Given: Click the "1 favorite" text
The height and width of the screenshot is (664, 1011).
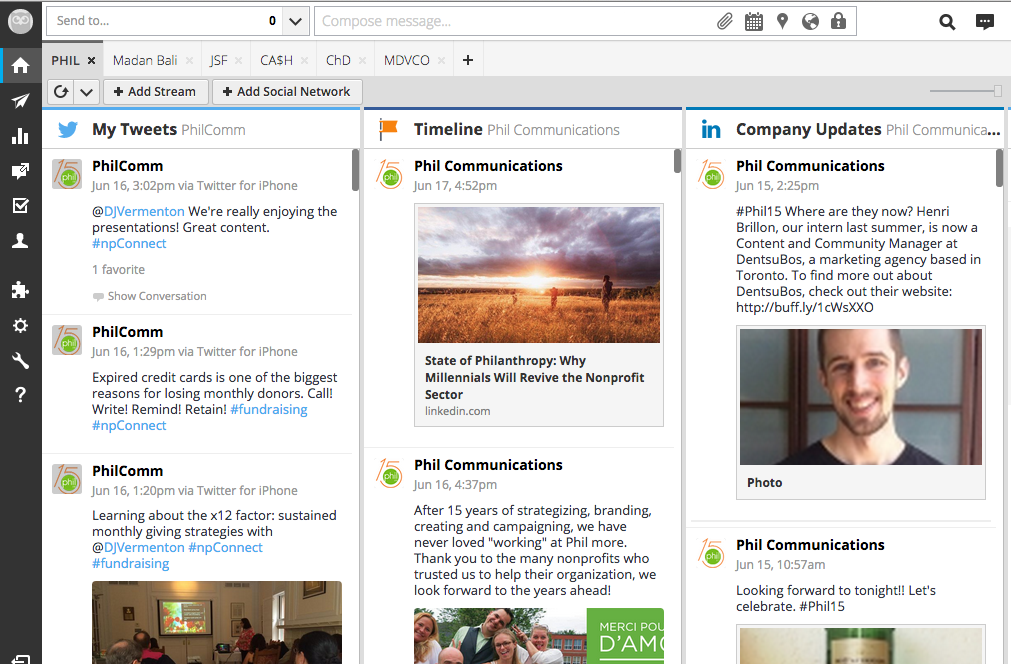Looking at the screenshot, I should point(119,269).
